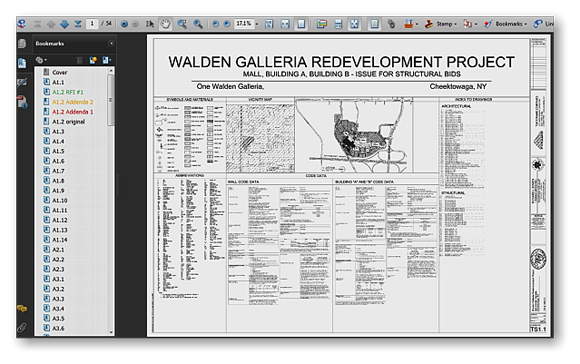
Task: Activate the Select tool cursor icon
Action: click(x=149, y=24)
